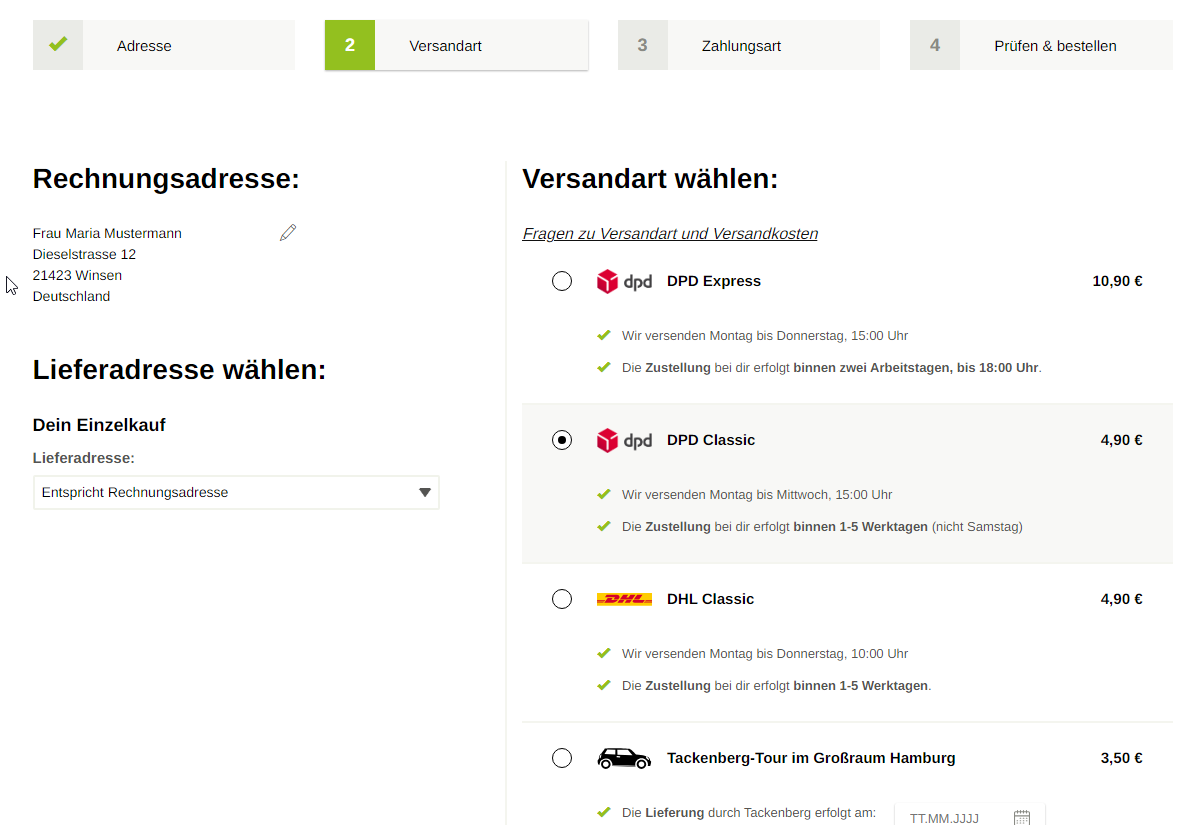Image resolution: width=1194 pixels, height=825 pixels.
Task: Click step number 2 green badge
Action: tap(350, 45)
